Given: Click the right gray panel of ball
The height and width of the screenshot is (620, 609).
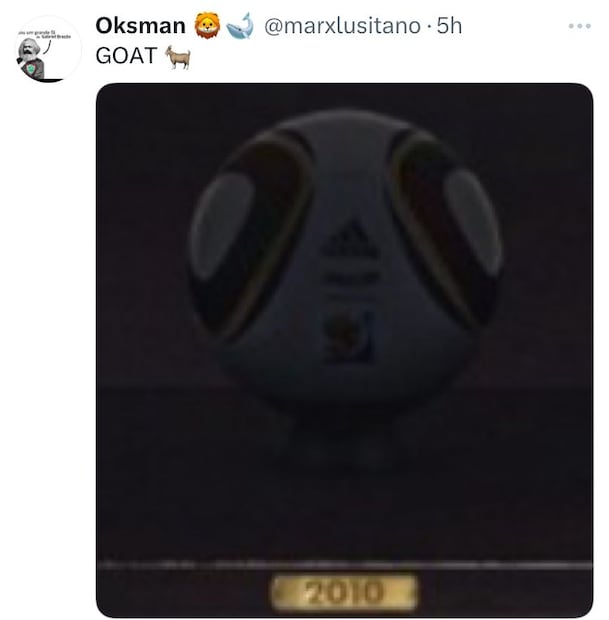Looking at the screenshot, I should pyautogui.click(x=474, y=221).
